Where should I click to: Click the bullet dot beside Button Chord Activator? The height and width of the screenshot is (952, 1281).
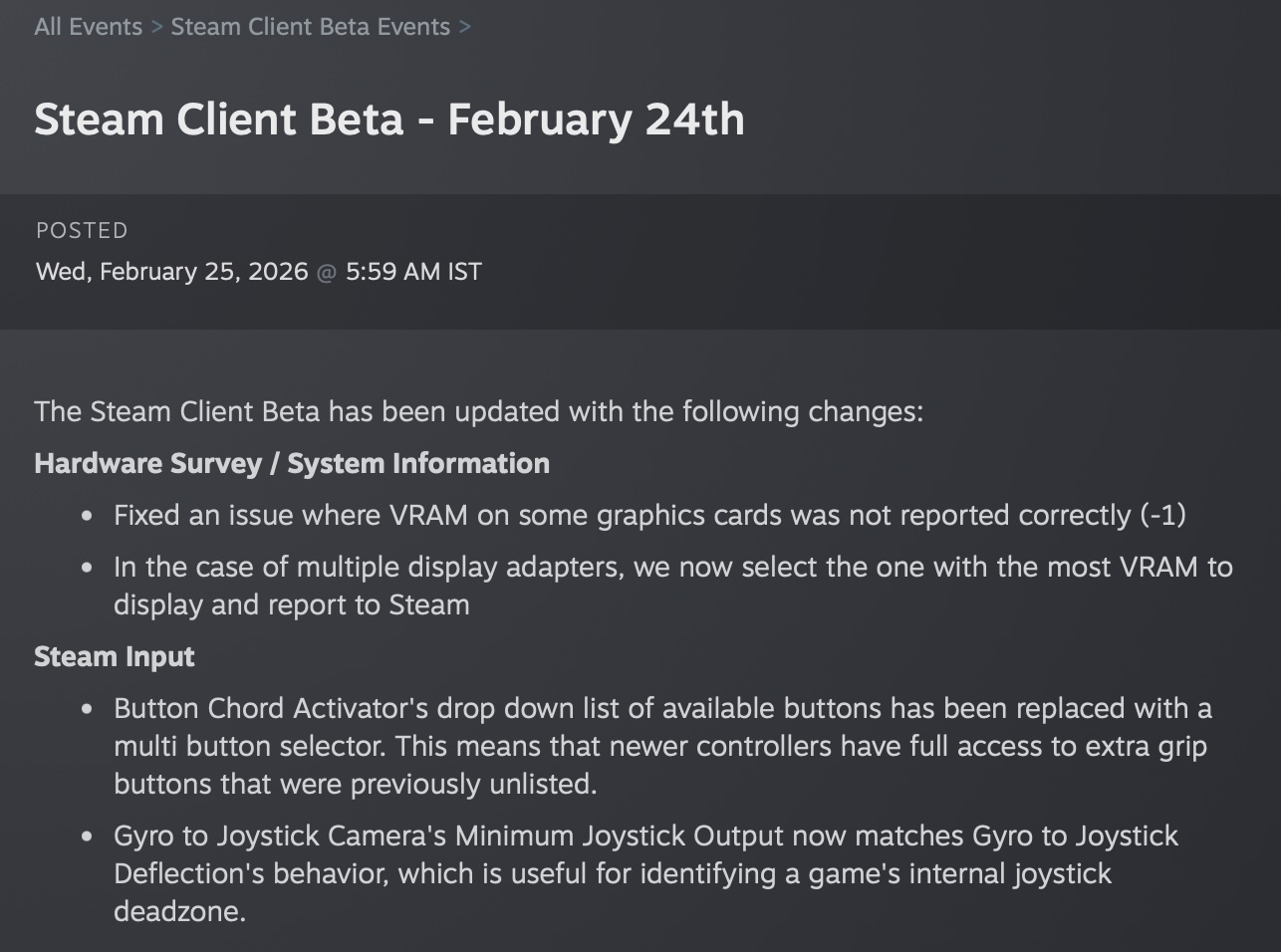pyautogui.click(x=88, y=709)
